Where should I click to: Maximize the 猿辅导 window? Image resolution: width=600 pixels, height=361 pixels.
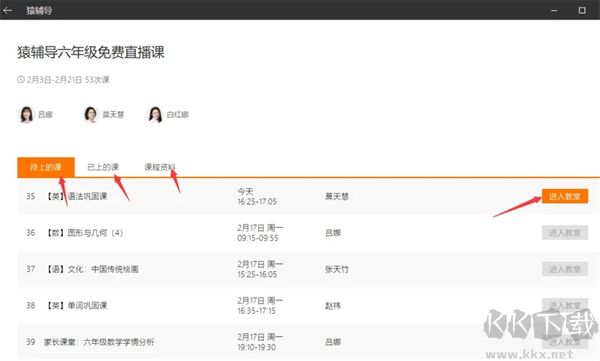[x=582, y=10]
